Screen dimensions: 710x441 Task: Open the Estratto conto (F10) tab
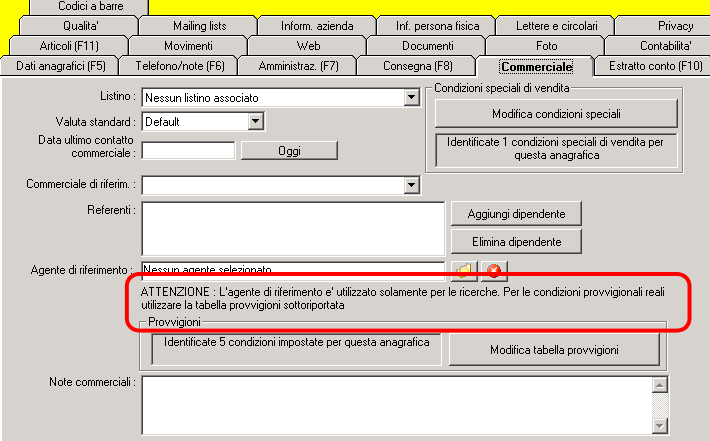point(655,66)
